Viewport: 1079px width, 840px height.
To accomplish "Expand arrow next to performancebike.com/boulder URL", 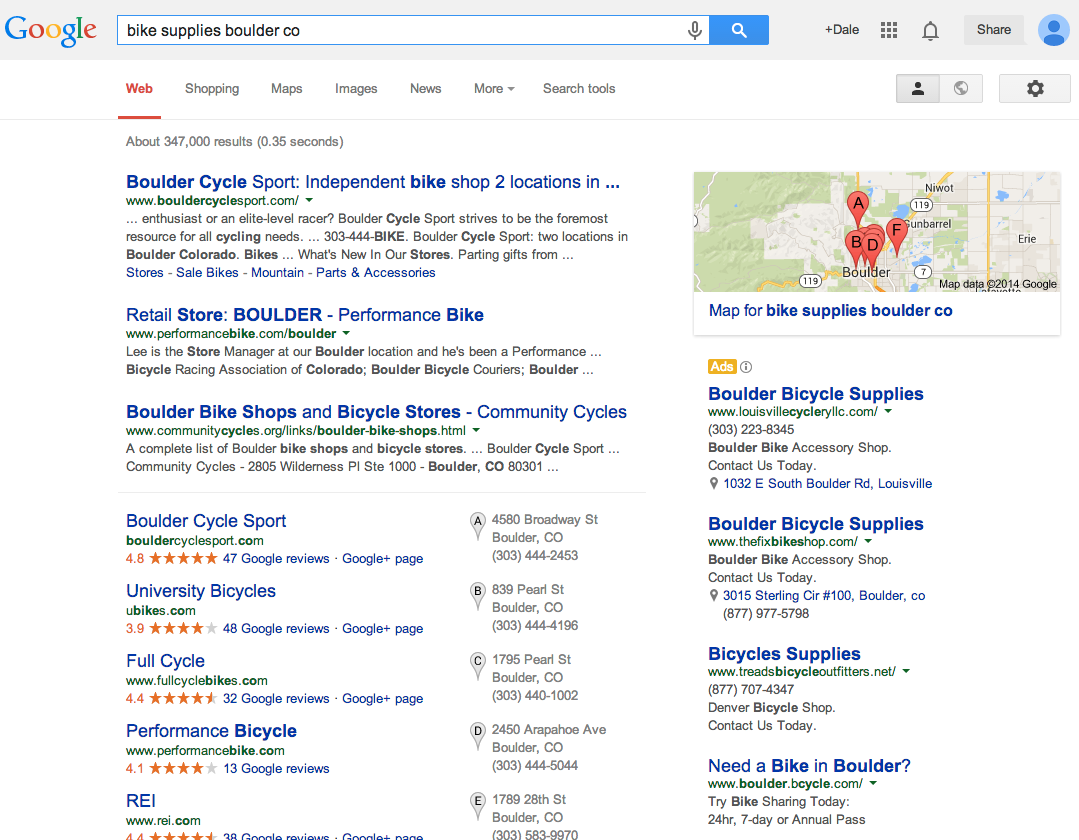I will [x=346, y=333].
